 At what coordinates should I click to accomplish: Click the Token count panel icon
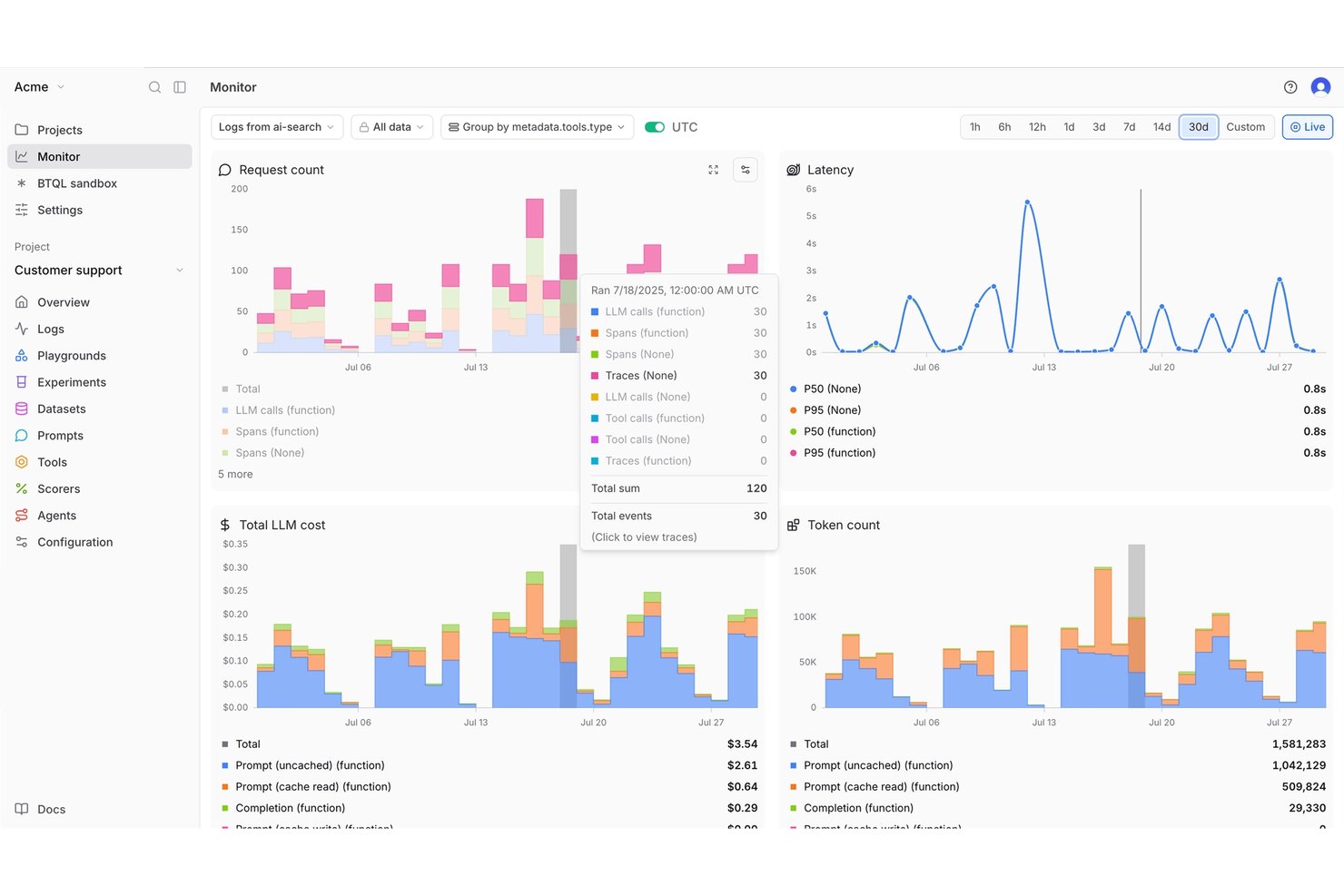pyautogui.click(x=793, y=525)
